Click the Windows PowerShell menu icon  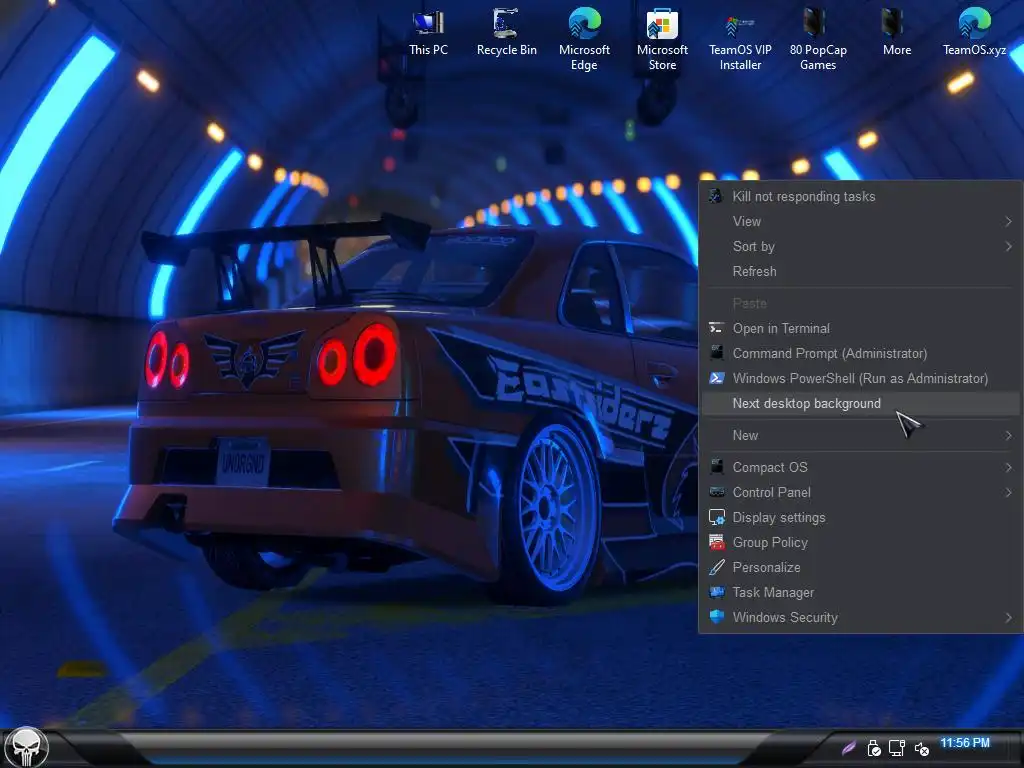pos(716,378)
